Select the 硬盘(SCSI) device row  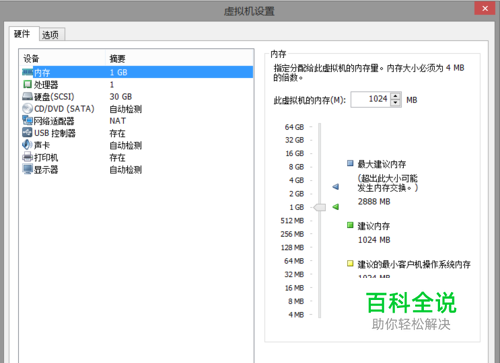coord(137,97)
